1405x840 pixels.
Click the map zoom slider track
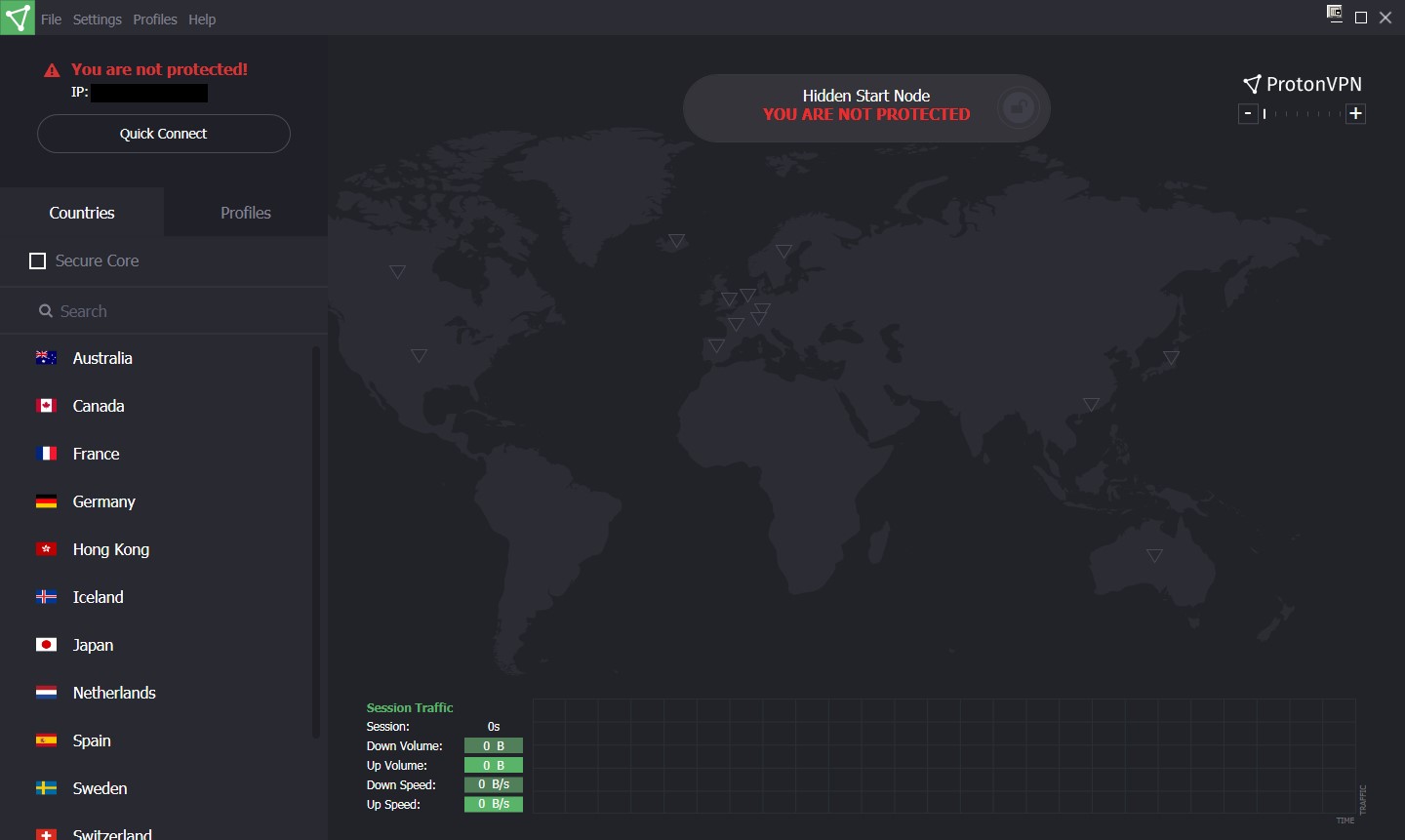click(1302, 114)
